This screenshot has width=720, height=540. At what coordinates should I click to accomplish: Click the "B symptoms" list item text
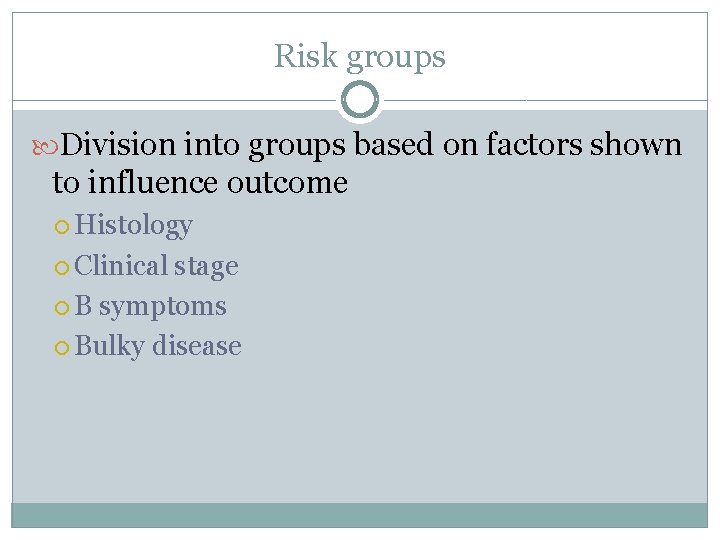point(150,307)
